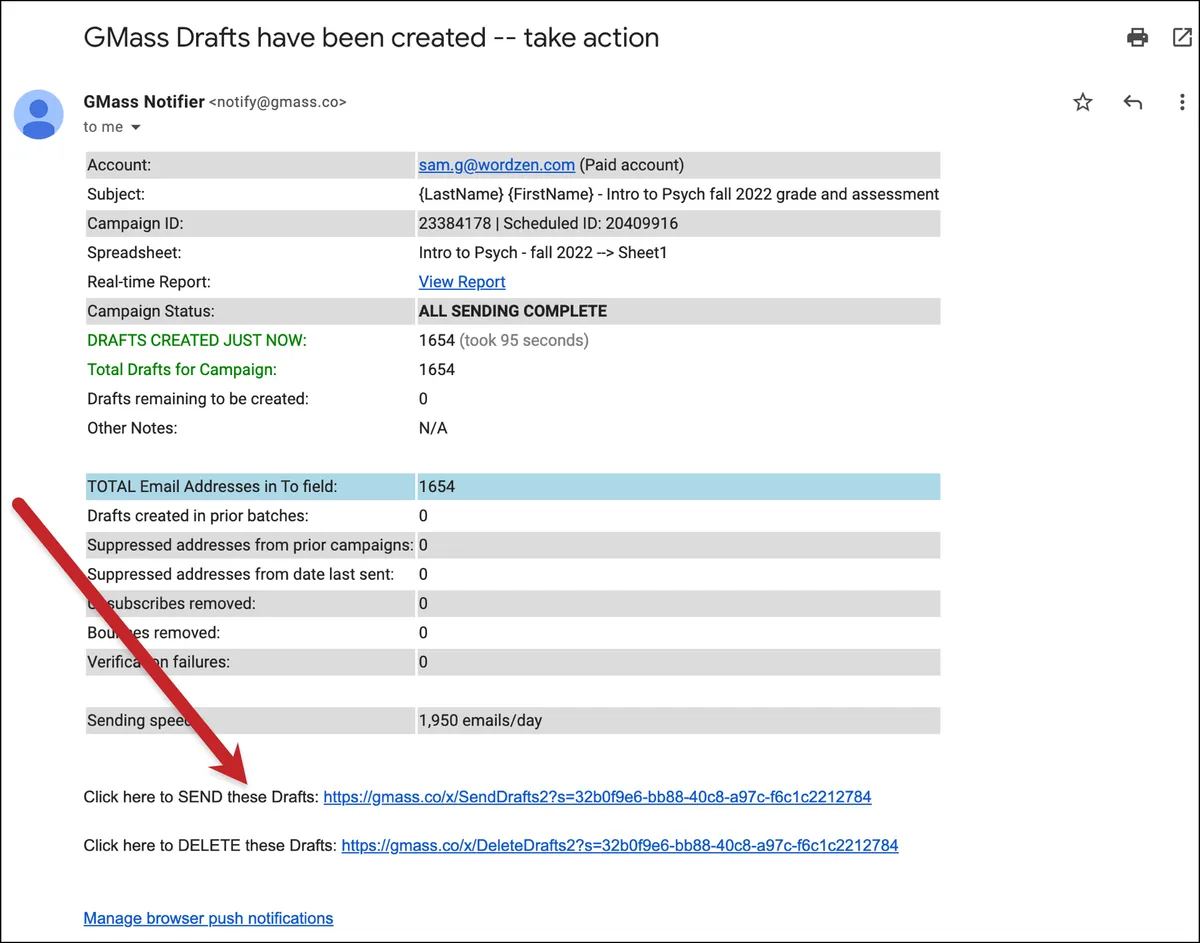Click the notify@gmass.co sender address

click(x=278, y=102)
